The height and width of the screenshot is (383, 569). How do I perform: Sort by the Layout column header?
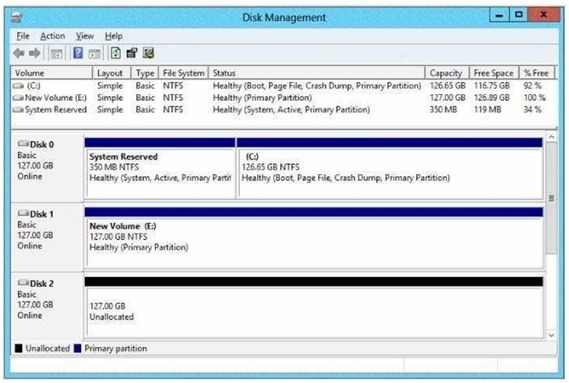pyautogui.click(x=112, y=73)
